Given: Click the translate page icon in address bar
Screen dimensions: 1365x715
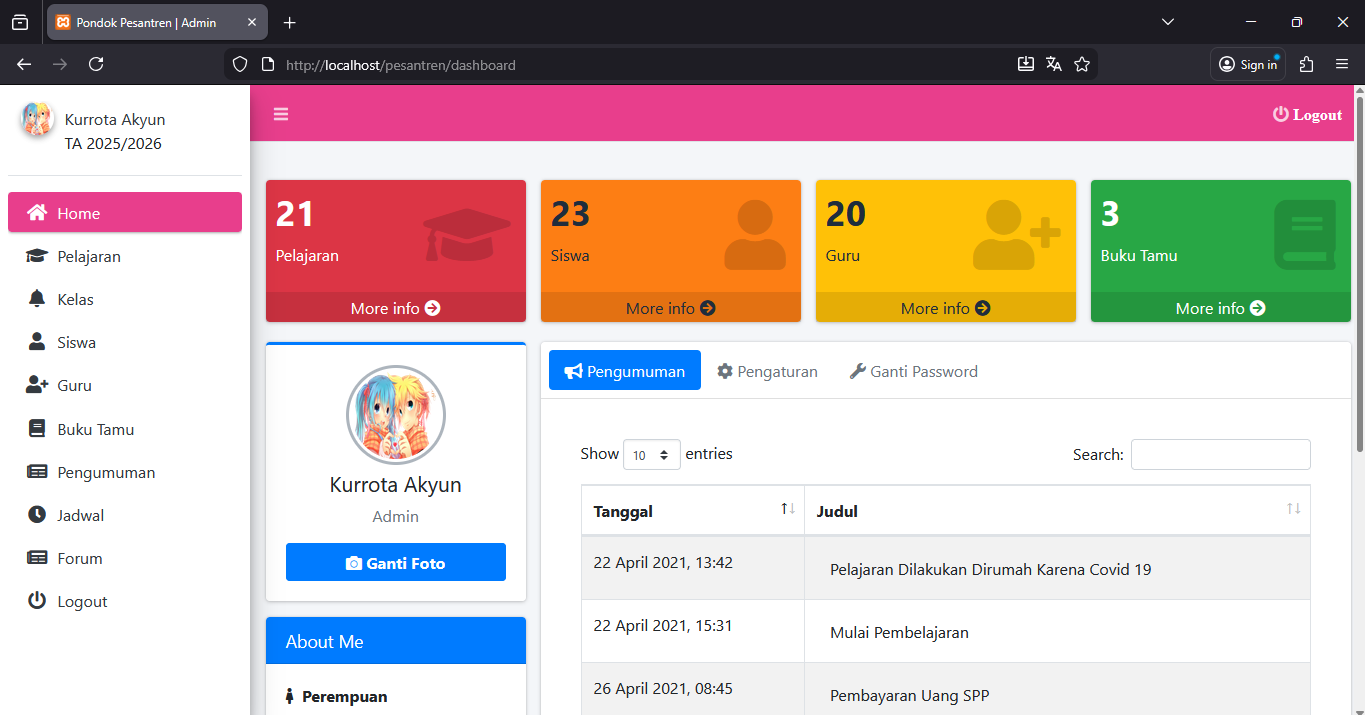Looking at the screenshot, I should [x=1053, y=64].
